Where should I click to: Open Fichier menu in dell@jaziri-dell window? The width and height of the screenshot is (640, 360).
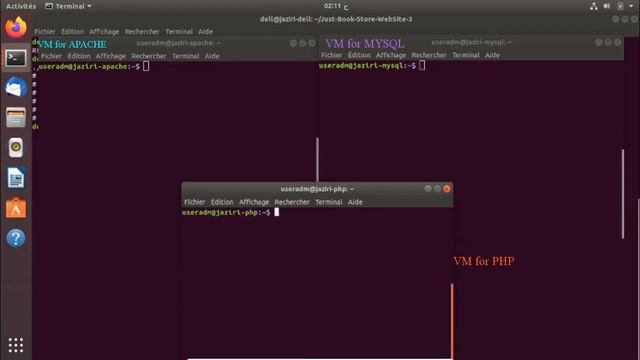coord(45,31)
